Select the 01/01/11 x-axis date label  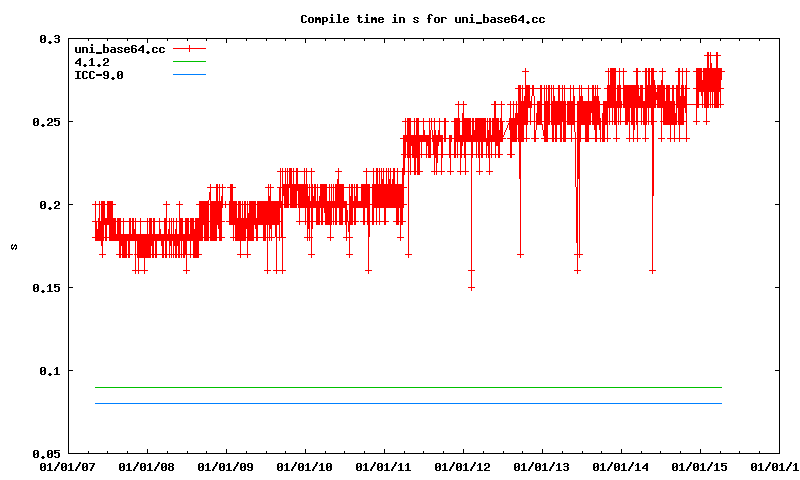point(383,466)
